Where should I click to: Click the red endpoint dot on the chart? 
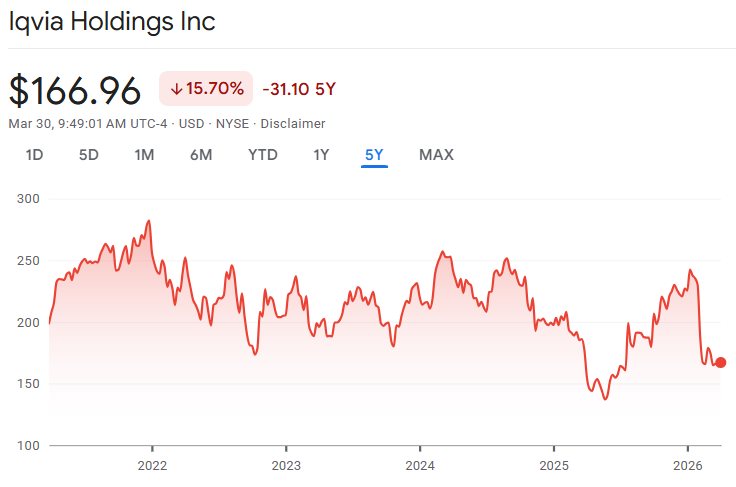click(x=720, y=363)
